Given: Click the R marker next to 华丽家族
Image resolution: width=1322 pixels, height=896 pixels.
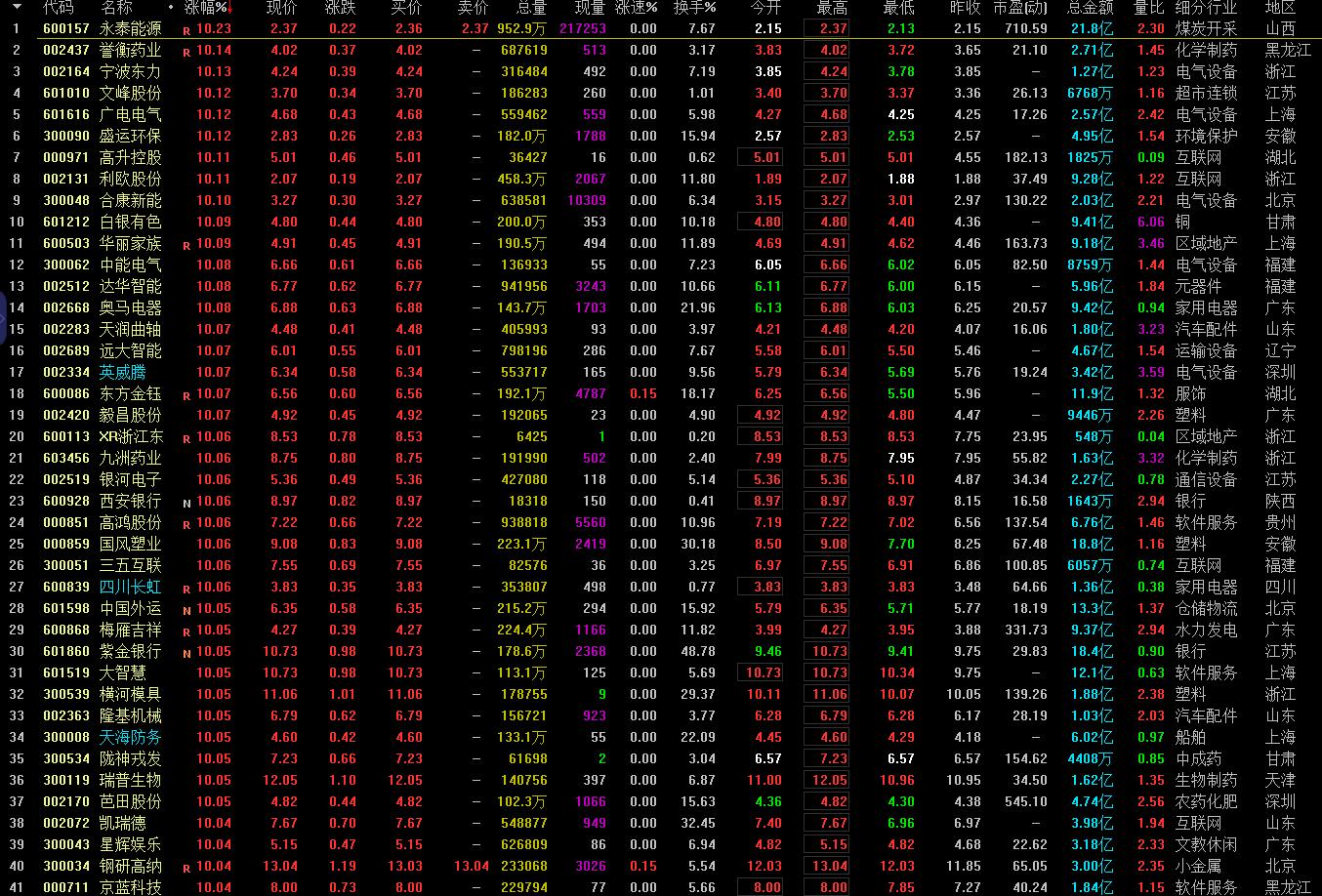Looking at the screenshot, I should point(186,245).
